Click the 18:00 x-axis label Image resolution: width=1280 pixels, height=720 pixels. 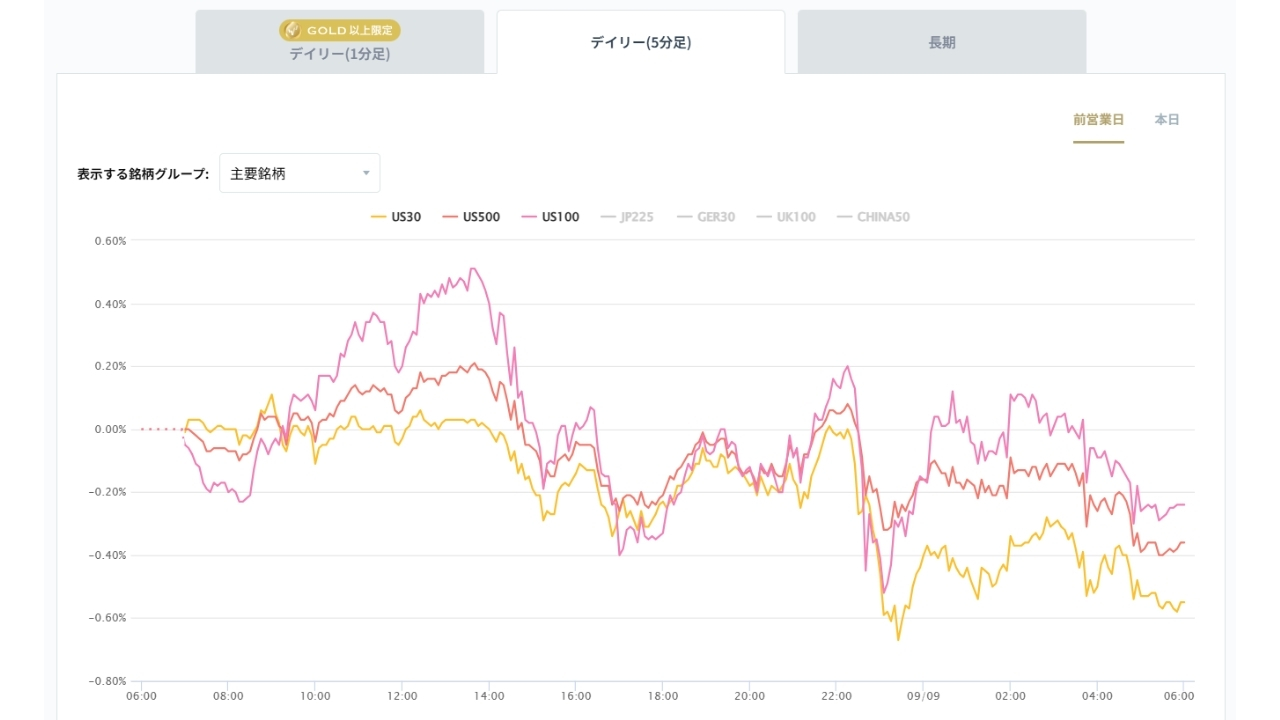tap(662, 696)
